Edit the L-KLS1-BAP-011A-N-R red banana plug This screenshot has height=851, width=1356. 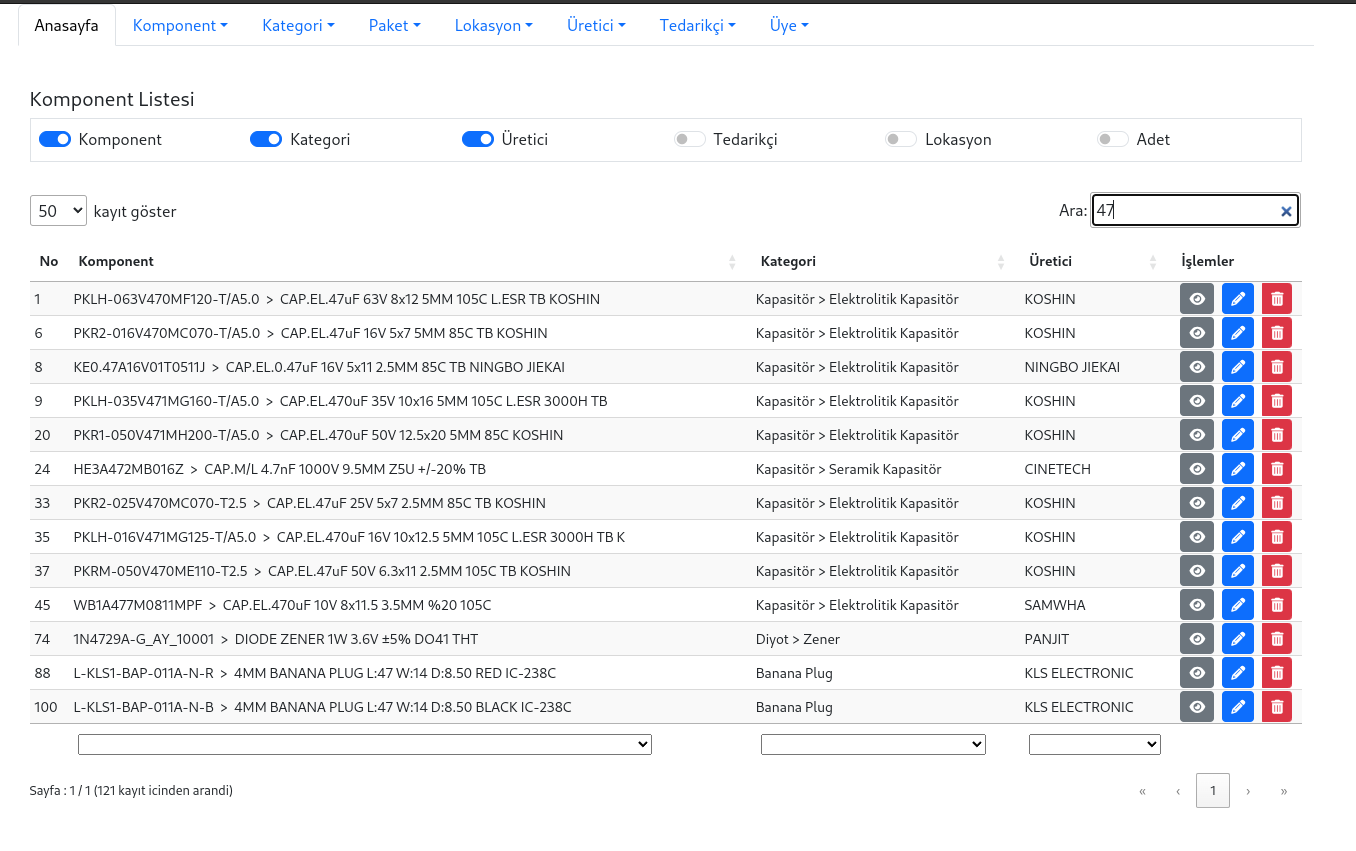click(1238, 673)
